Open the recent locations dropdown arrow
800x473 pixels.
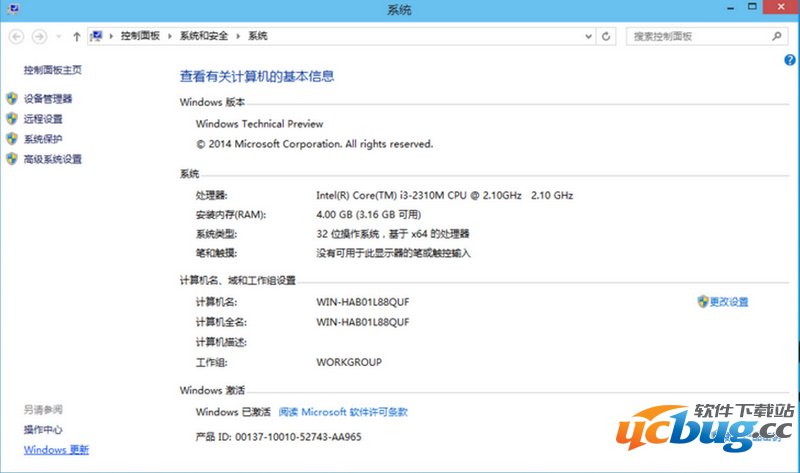(58, 37)
